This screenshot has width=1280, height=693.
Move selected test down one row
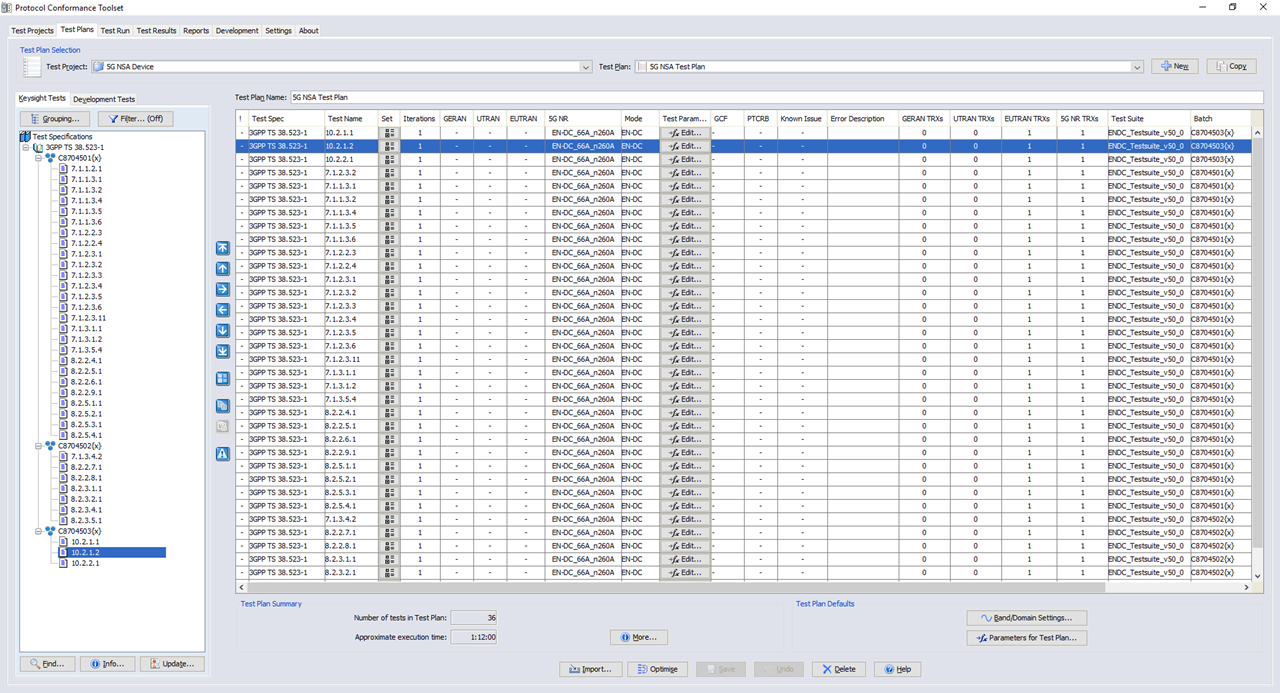222,330
